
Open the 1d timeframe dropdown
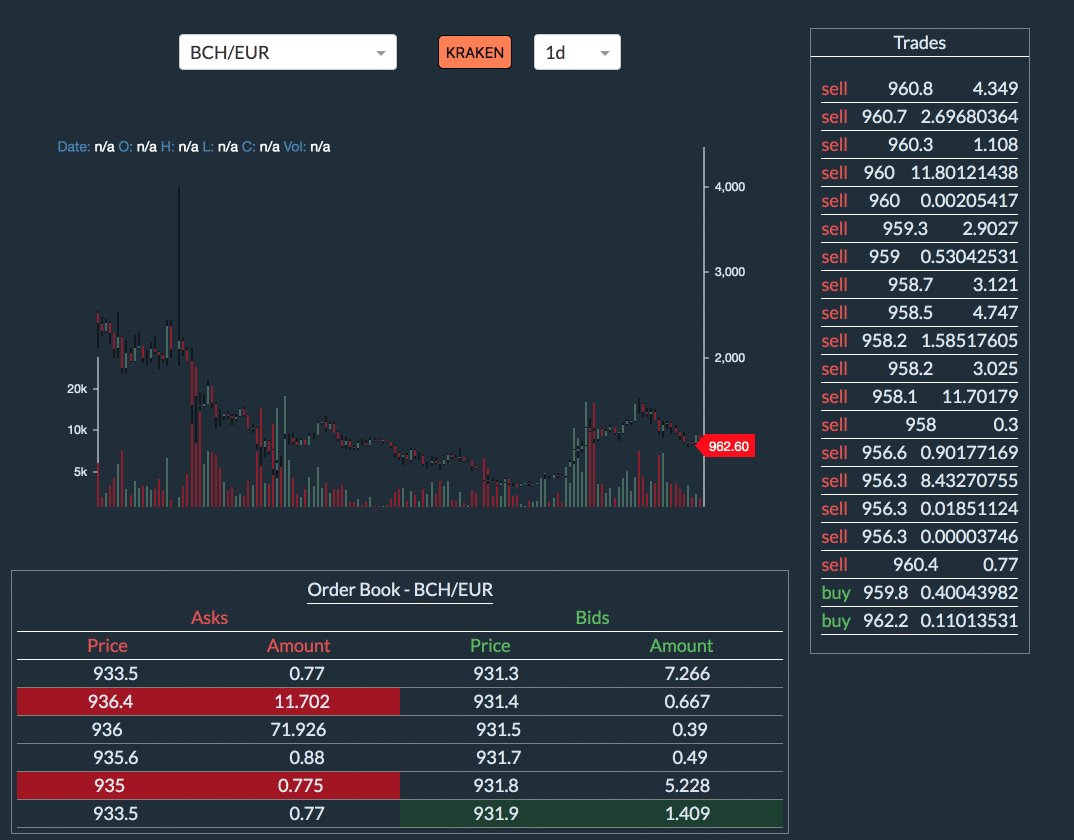pos(577,53)
